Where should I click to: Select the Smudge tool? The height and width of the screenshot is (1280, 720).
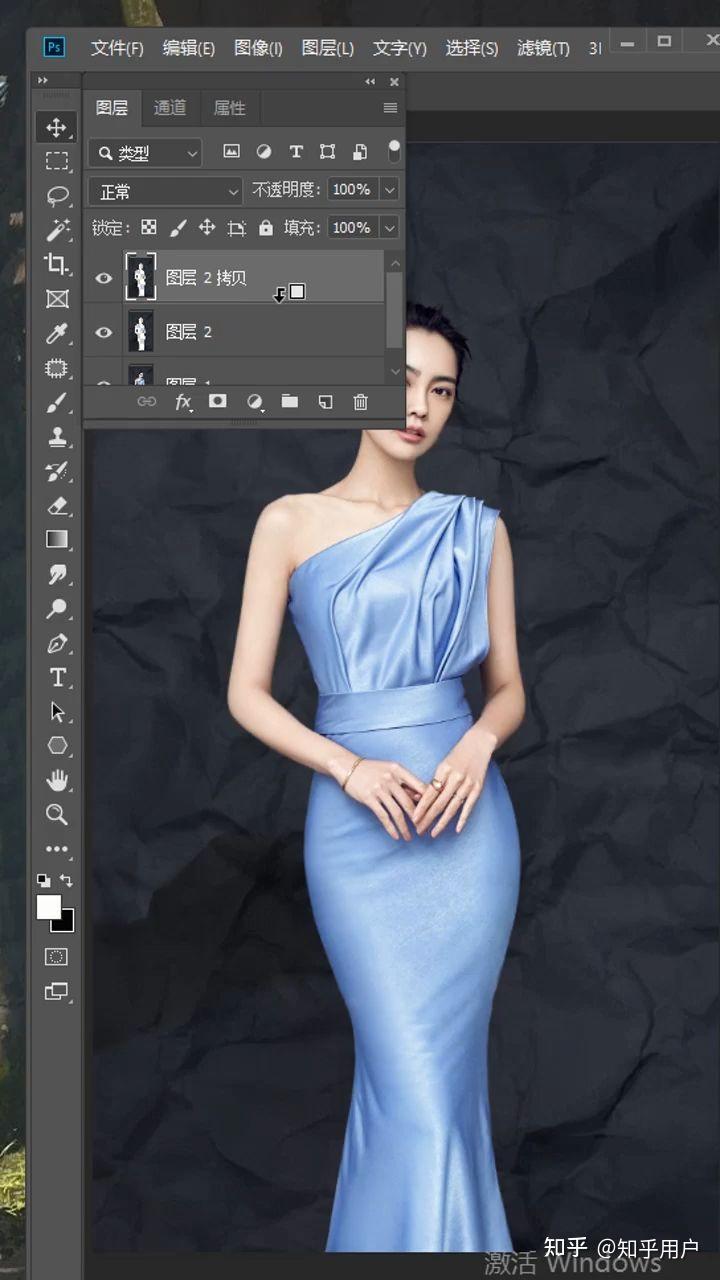[x=57, y=575]
